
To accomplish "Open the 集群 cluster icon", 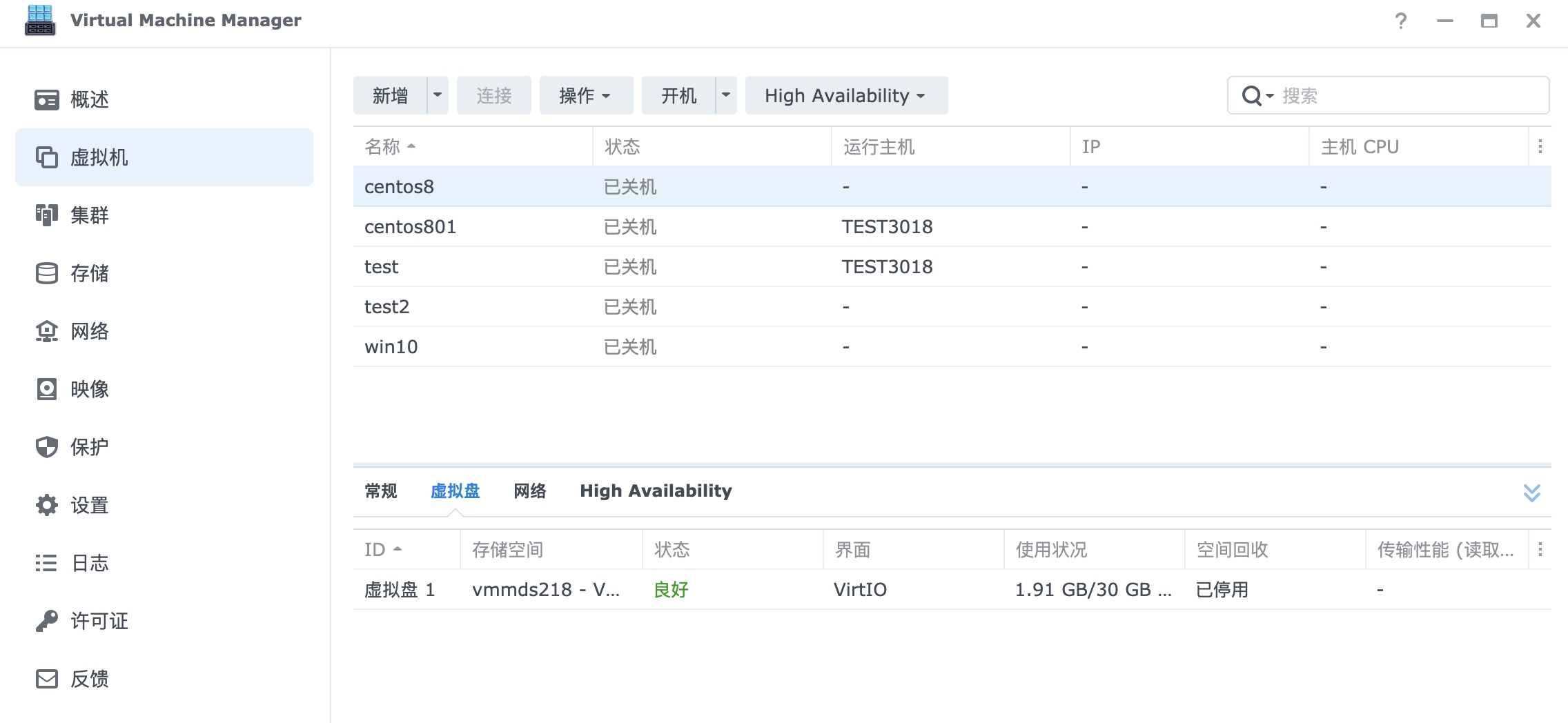I will pyautogui.click(x=46, y=215).
